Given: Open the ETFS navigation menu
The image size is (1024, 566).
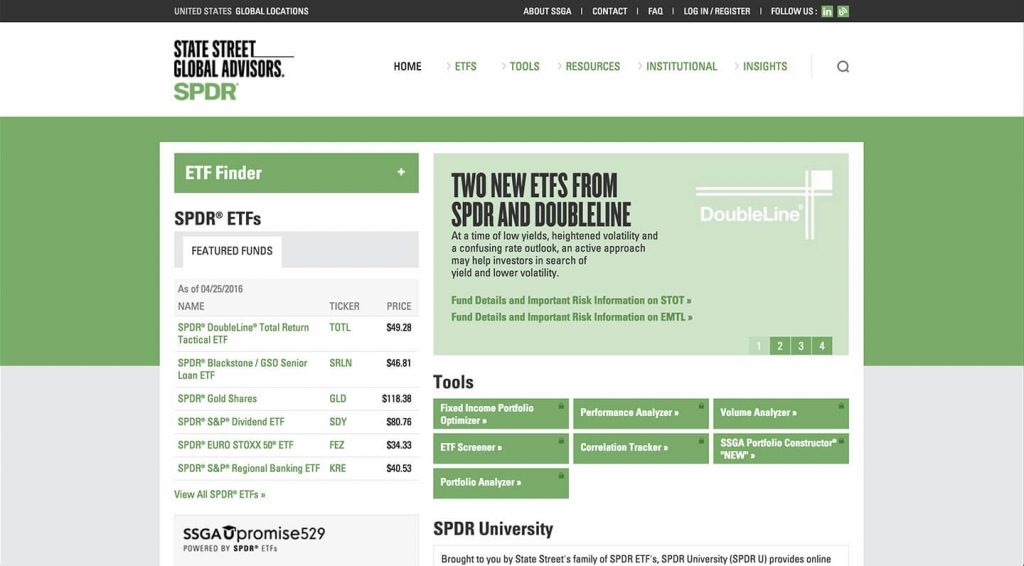Looking at the screenshot, I should tap(466, 67).
